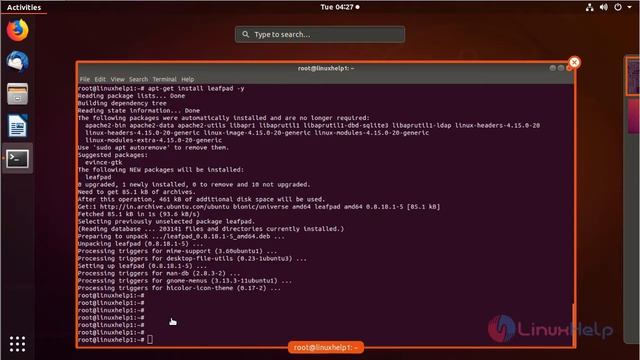Open the terminal Edit menu
The width and height of the screenshot is (640, 360).
[100, 79]
